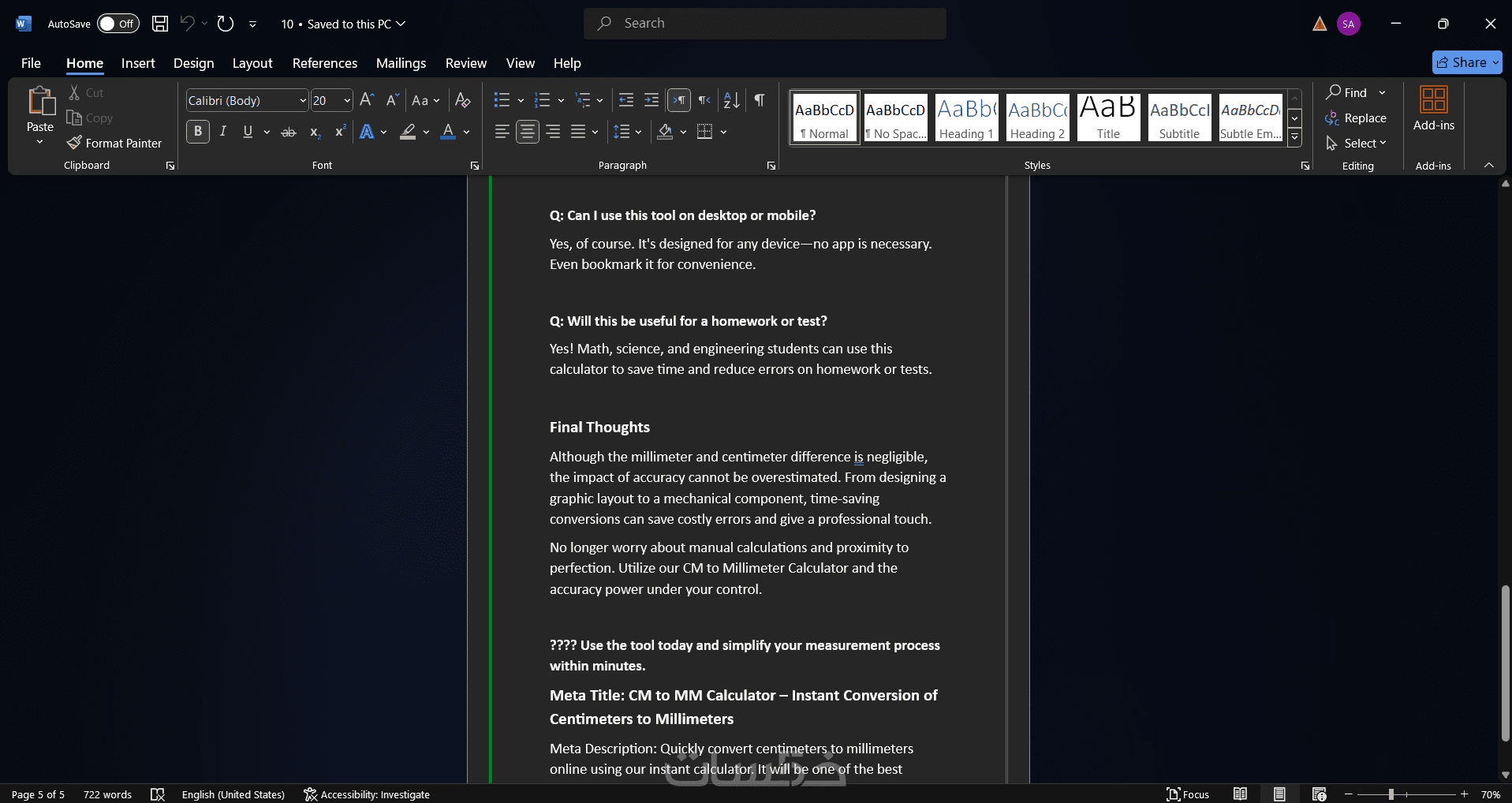
Task: Click the Share button
Action: [x=1467, y=62]
